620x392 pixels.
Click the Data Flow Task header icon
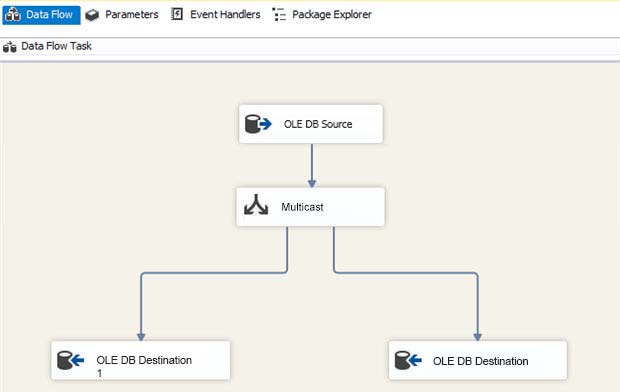tap(9, 47)
